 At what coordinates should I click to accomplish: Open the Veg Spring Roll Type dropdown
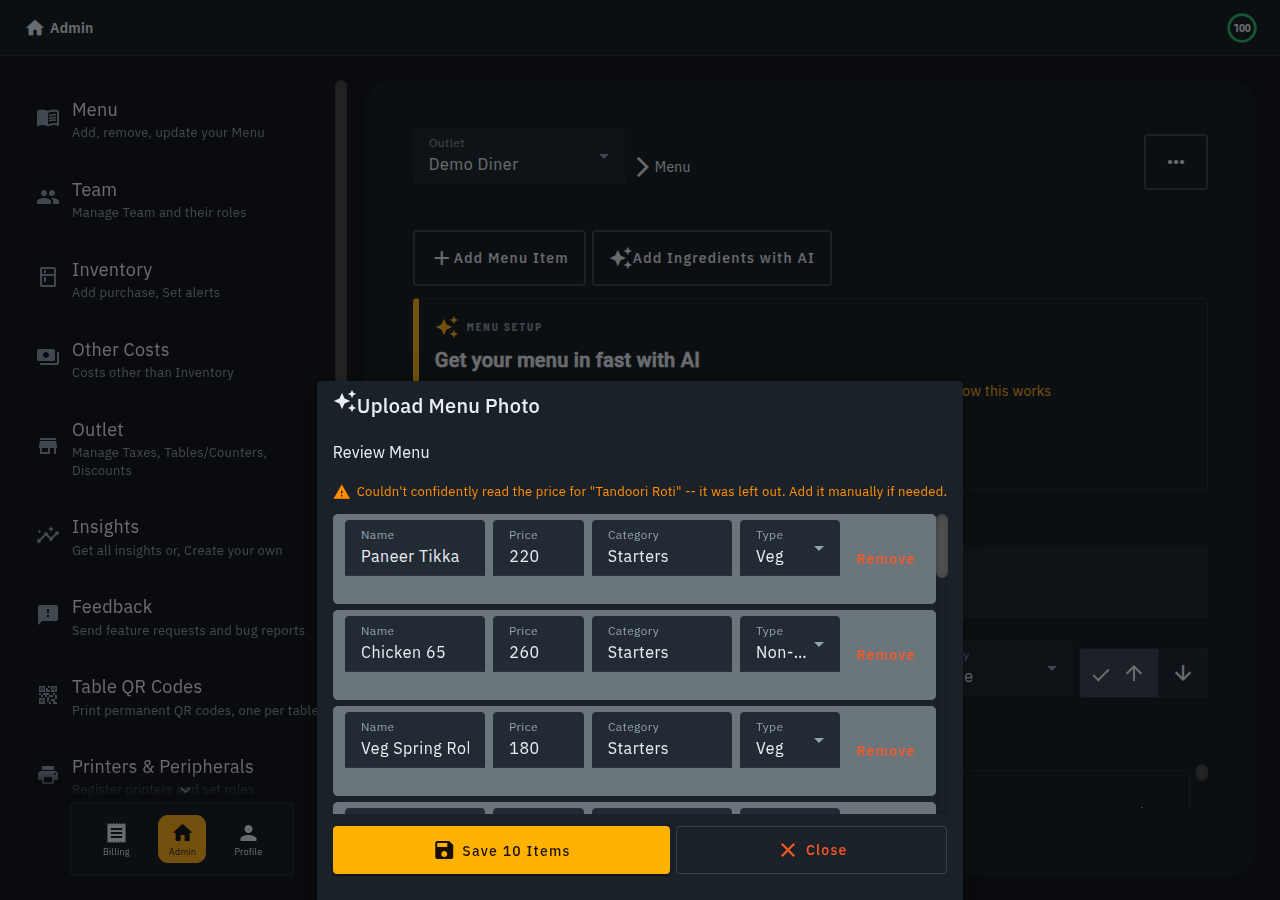point(790,740)
